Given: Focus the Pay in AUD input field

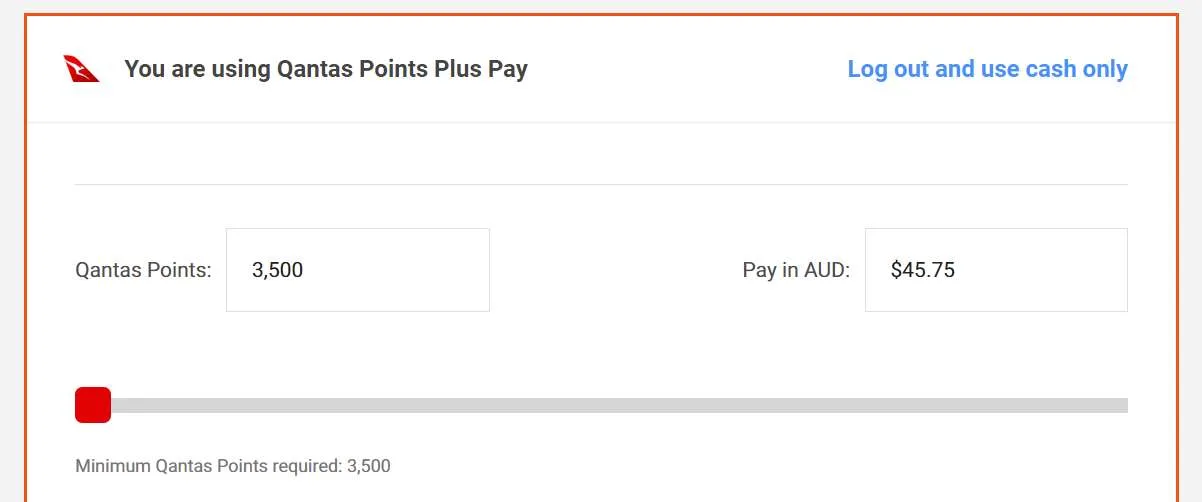Looking at the screenshot, I should coord(995,270).
